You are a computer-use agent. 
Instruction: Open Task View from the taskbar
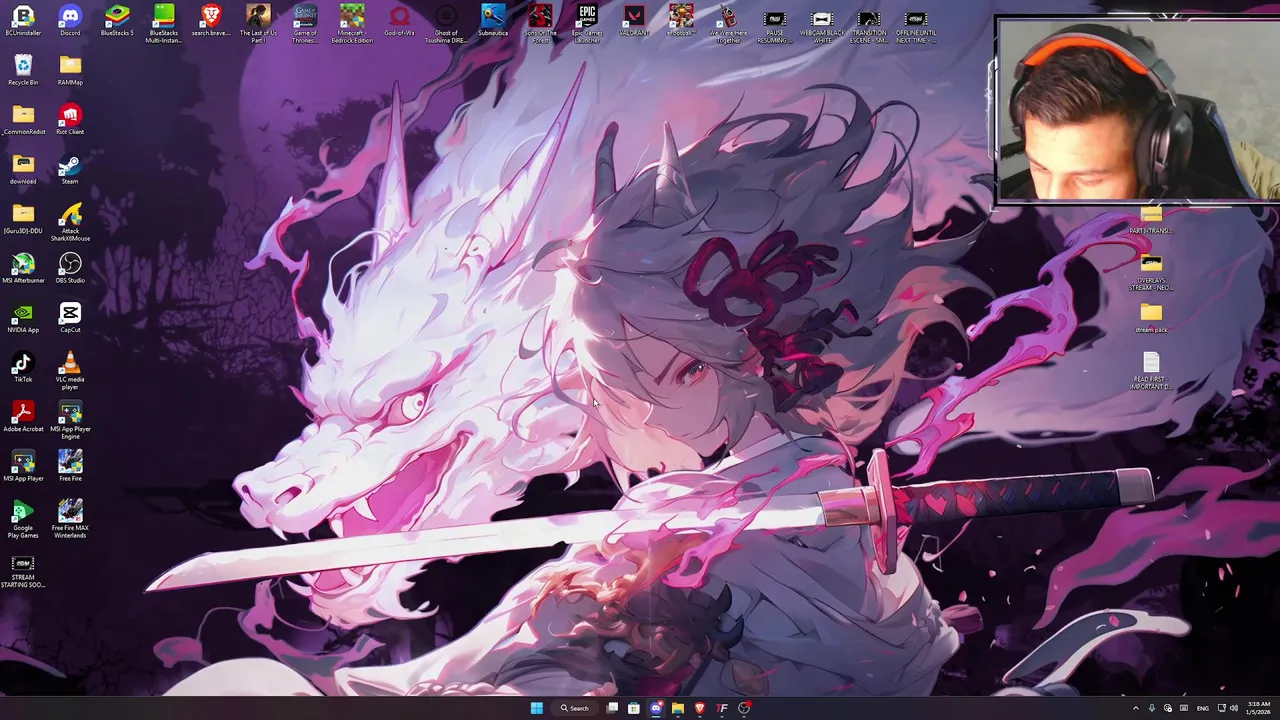coord(612,708)
